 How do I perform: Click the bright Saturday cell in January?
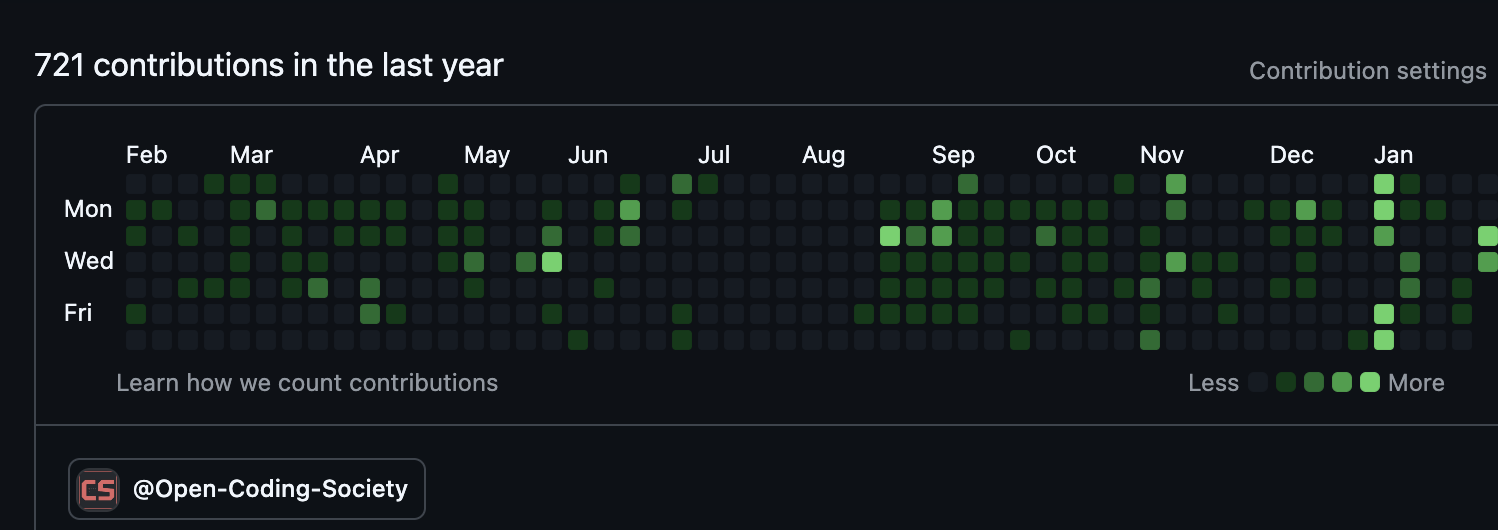pyautogui.click(x=1384, y=340)
